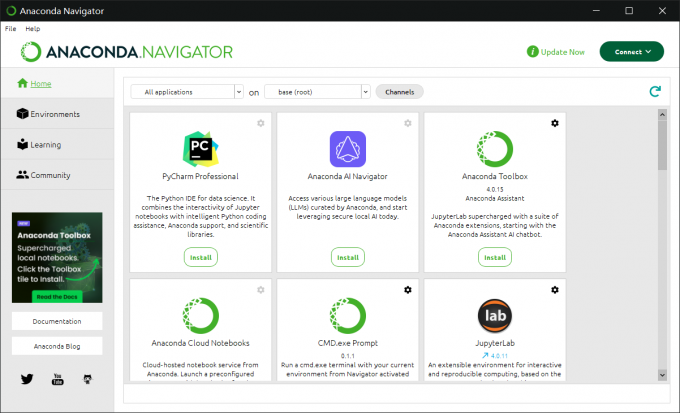Switch to the Environments tab
The image size is (680, 413).
click(57, 114)
